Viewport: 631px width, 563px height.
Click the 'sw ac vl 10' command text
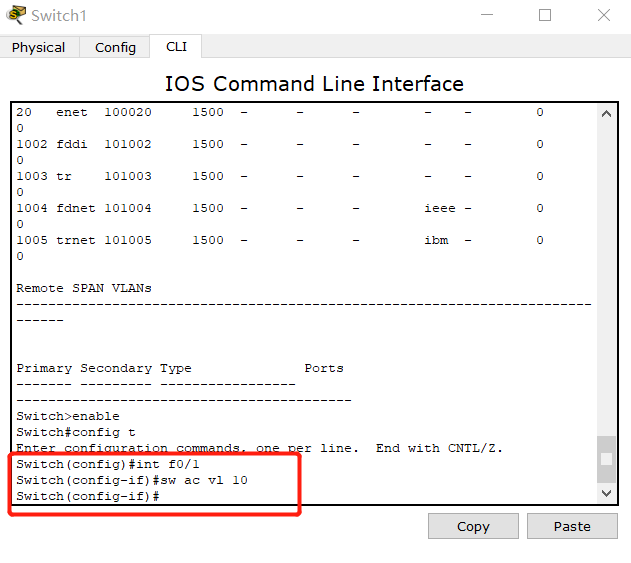204,480
